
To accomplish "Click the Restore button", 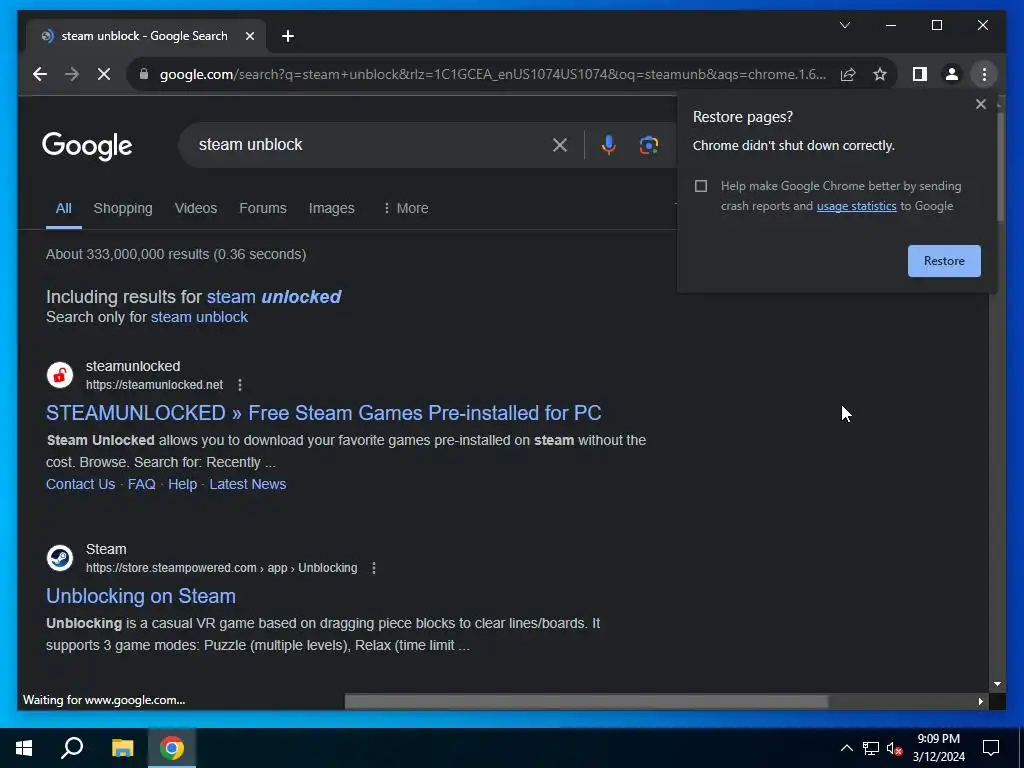I will coord(944,261).
